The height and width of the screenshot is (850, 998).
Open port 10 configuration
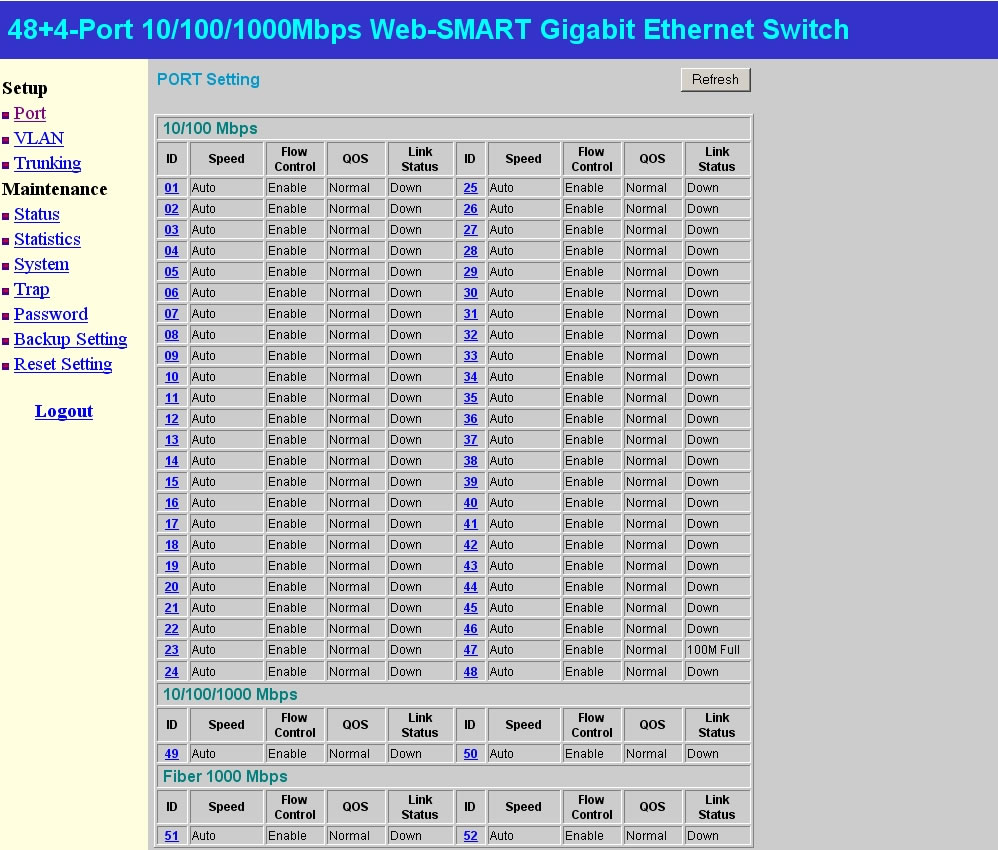172,377
